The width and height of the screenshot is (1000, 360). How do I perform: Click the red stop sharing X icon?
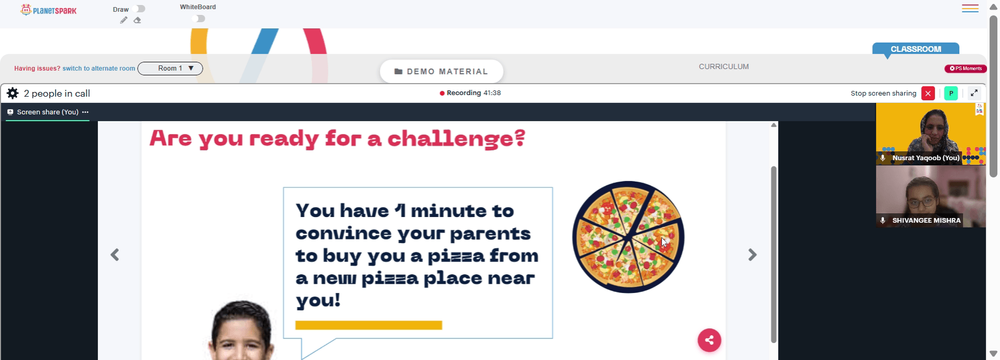(928, 93)
